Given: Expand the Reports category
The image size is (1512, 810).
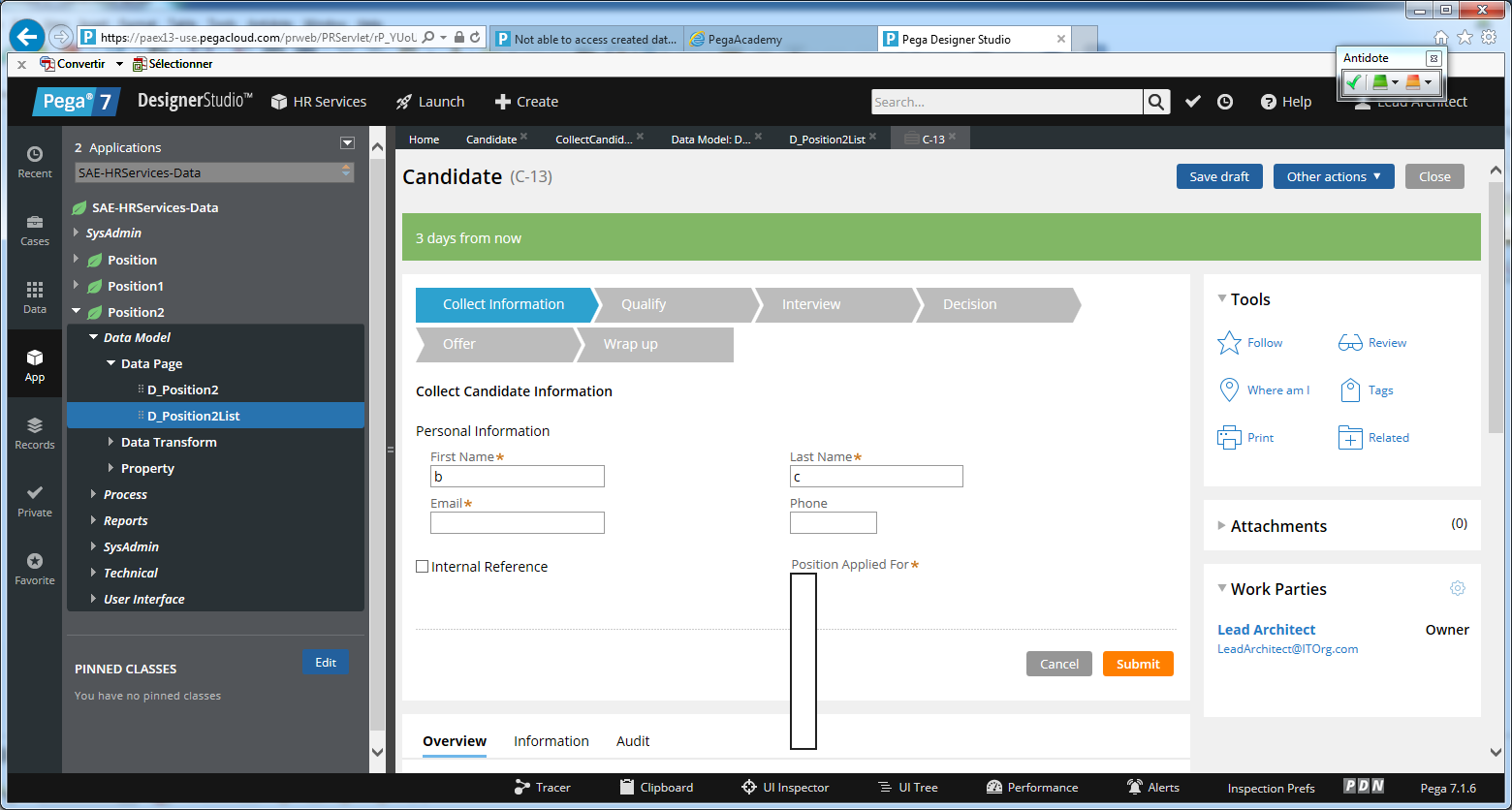Looking at the screenshot, I should (94, 520).
